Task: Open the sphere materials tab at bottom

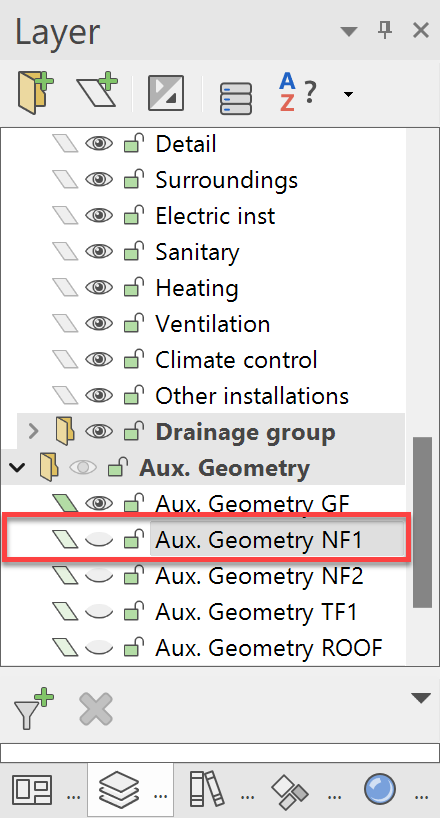Action: (381, 790)
